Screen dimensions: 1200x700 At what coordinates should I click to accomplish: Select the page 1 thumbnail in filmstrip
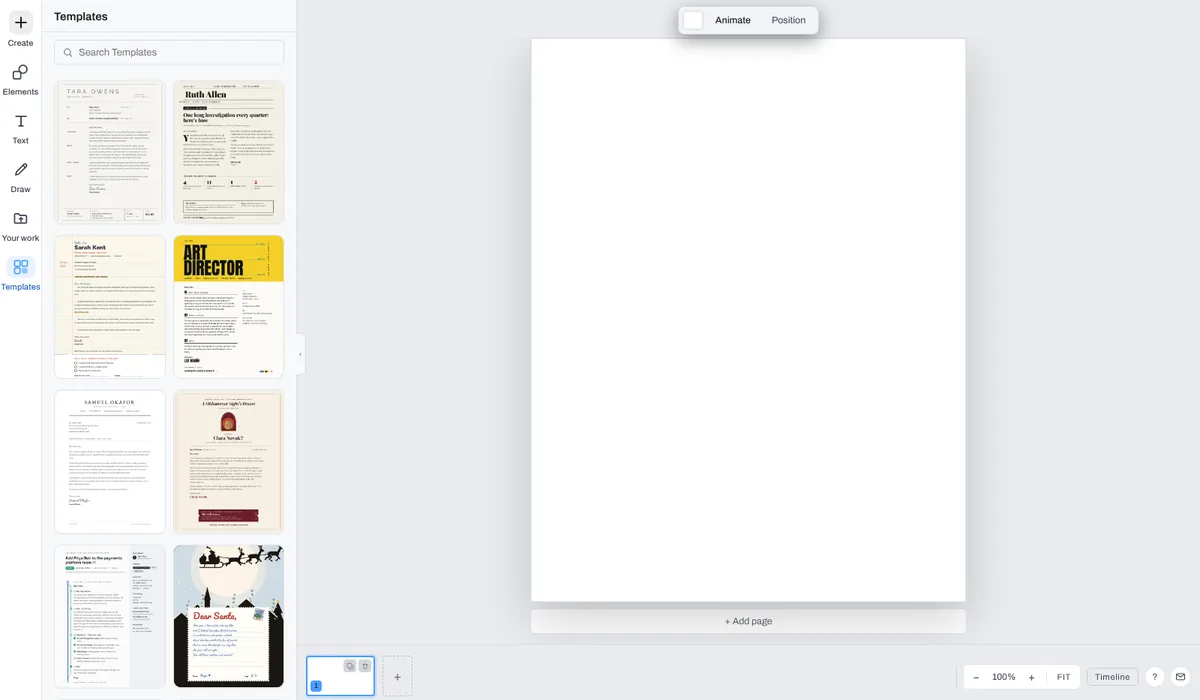point(340,676)
